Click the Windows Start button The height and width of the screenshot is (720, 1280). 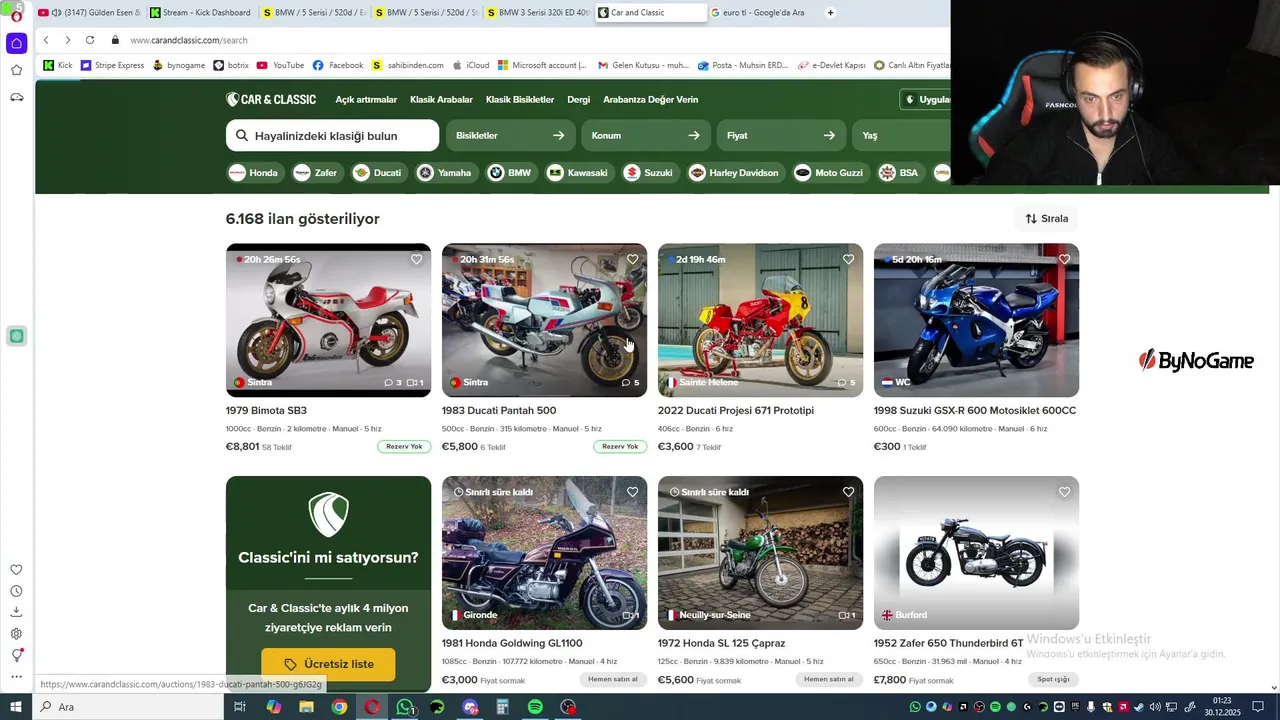[16, 707]
